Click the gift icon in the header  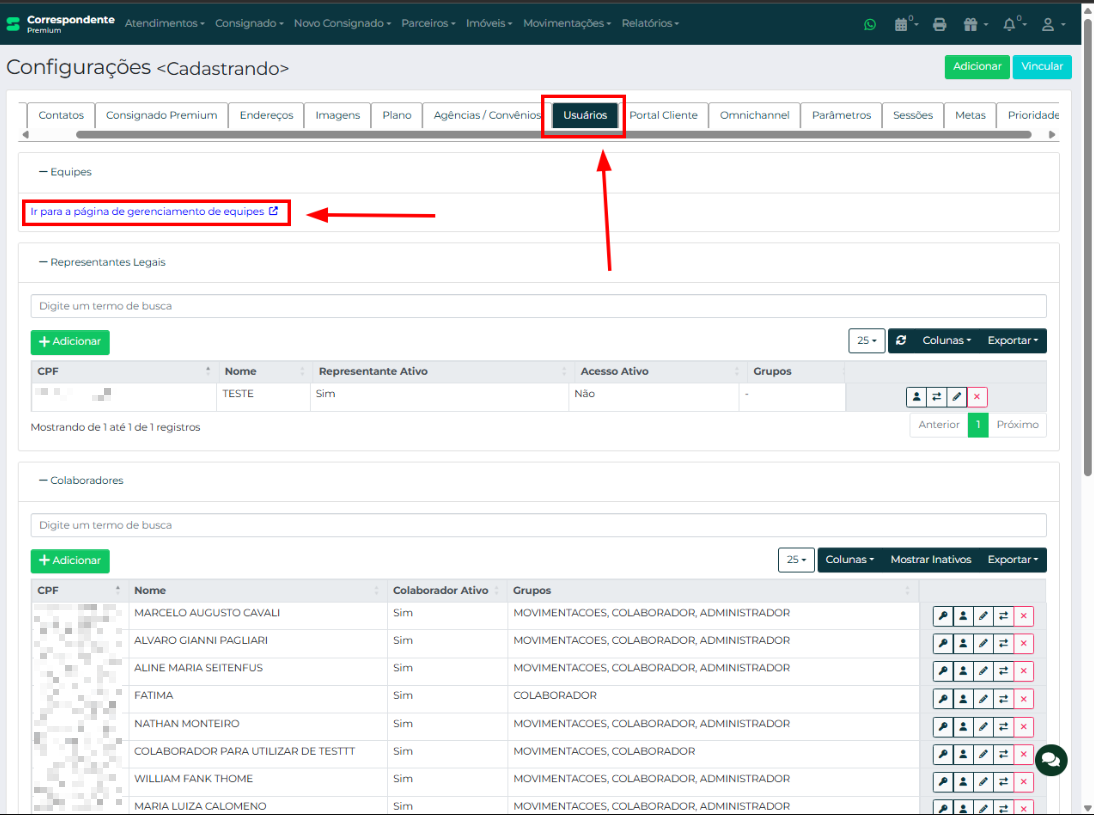click(x=972, y=24)
